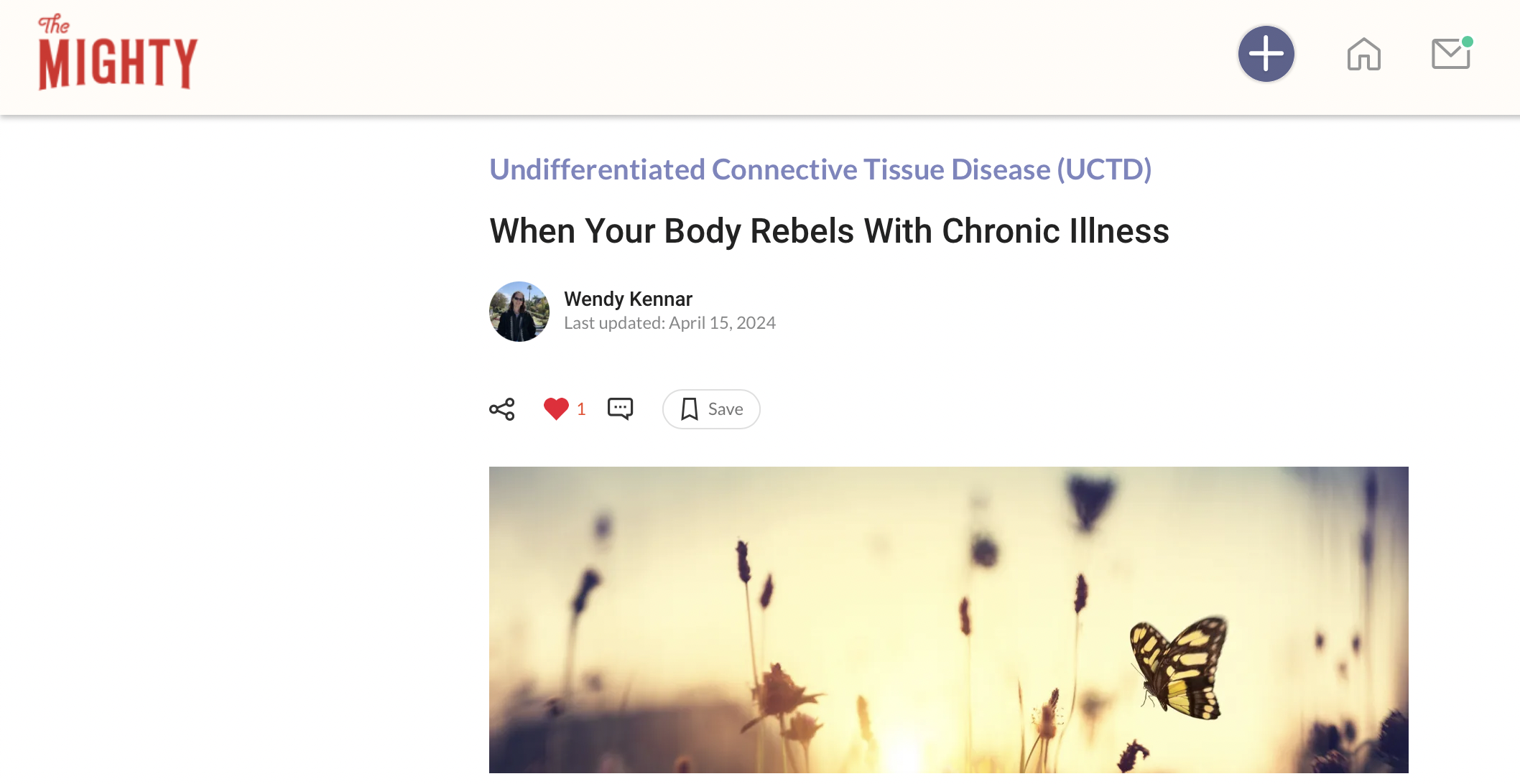This screenshot has width=1520, height=784.
Task: Click the like count number beside heart
Action: tap(581, 409)
